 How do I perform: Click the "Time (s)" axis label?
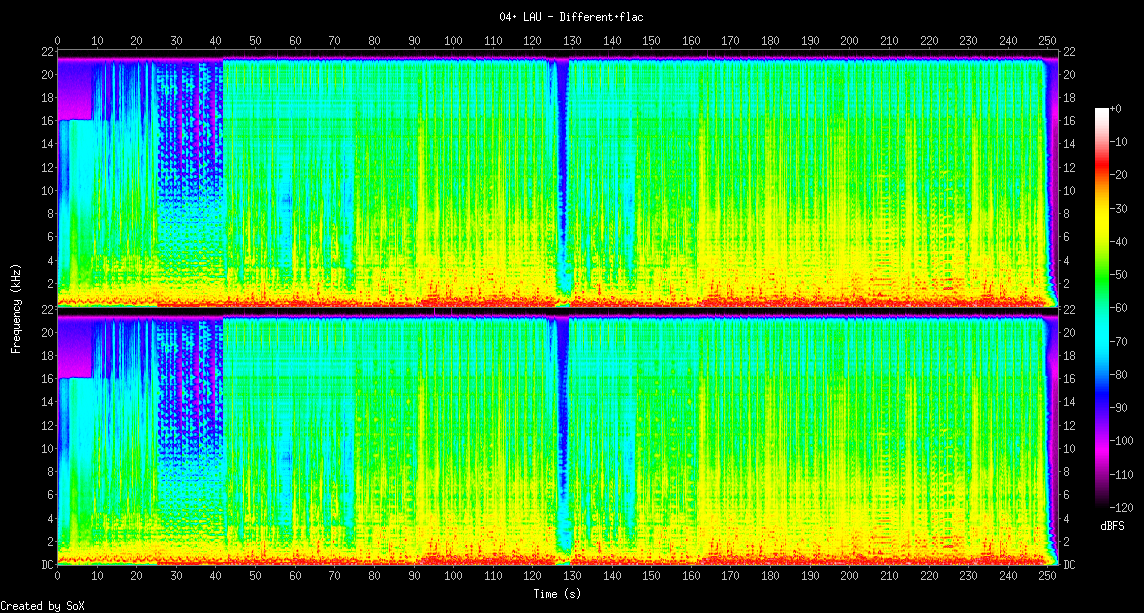tap(557, 594)
